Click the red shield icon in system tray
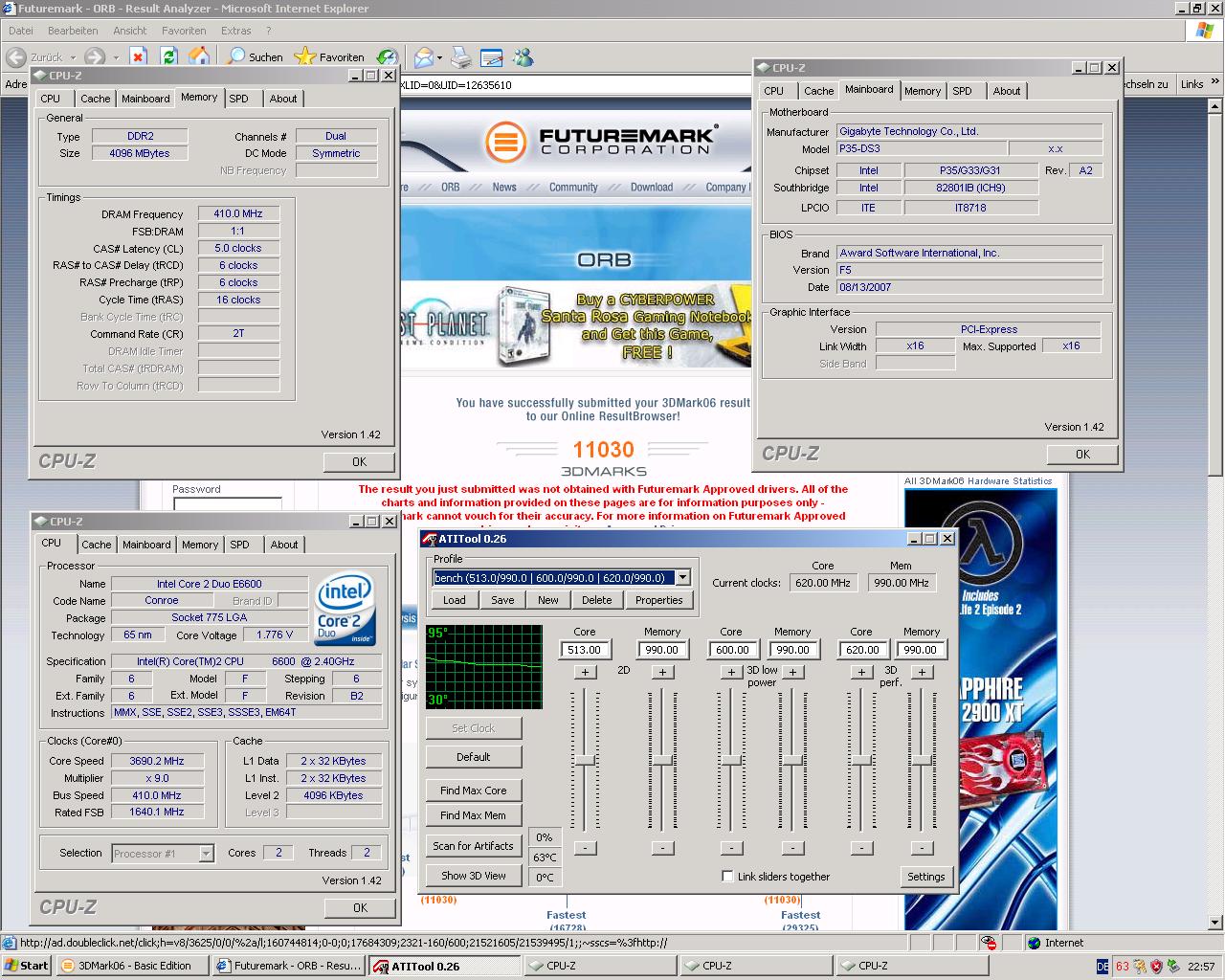Viewport: 1225px width, 980px height. [x=1156, y=968]
